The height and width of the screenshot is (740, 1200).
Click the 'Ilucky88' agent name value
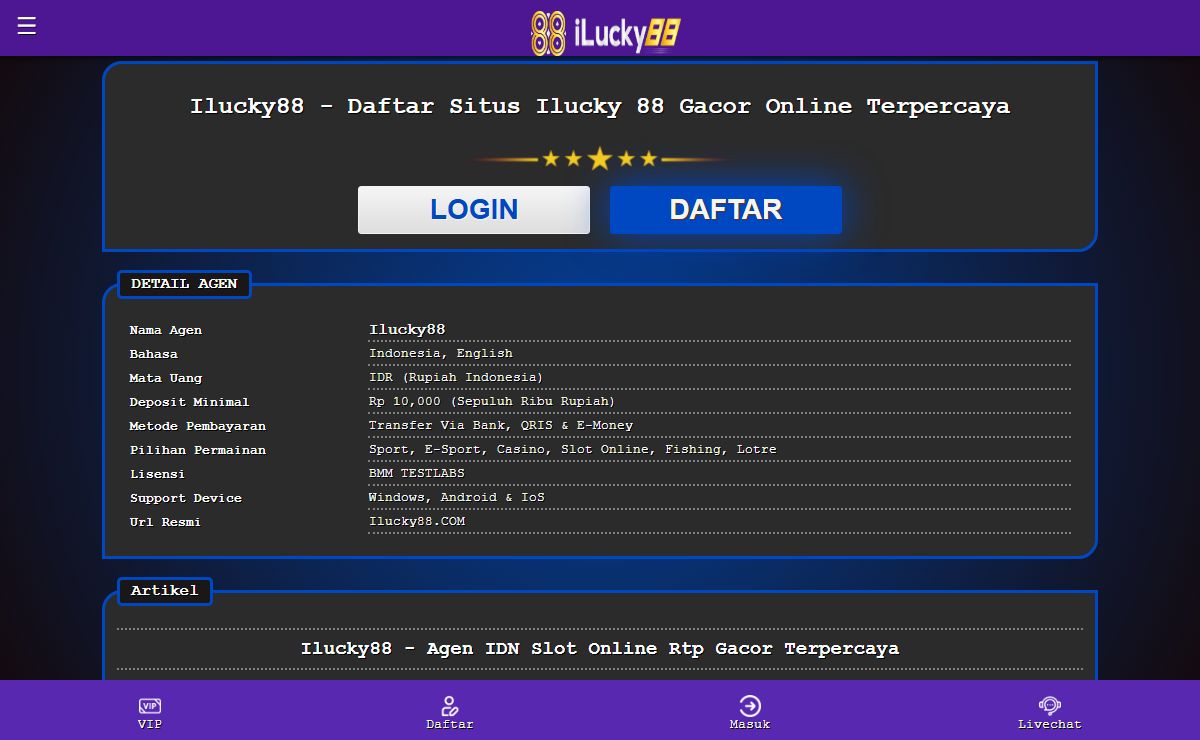point(407,329)
